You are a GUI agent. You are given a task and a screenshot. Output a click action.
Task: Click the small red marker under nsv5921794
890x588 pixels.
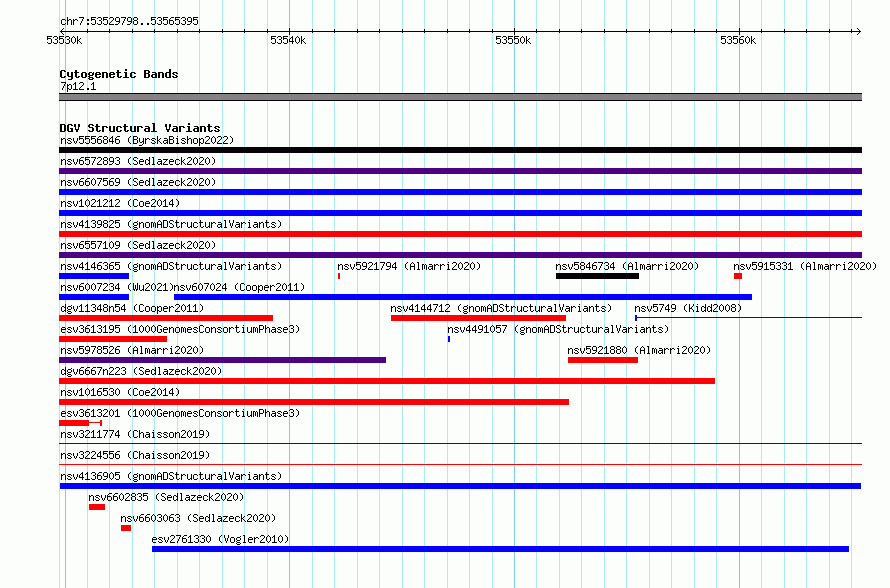pos(339,276)
